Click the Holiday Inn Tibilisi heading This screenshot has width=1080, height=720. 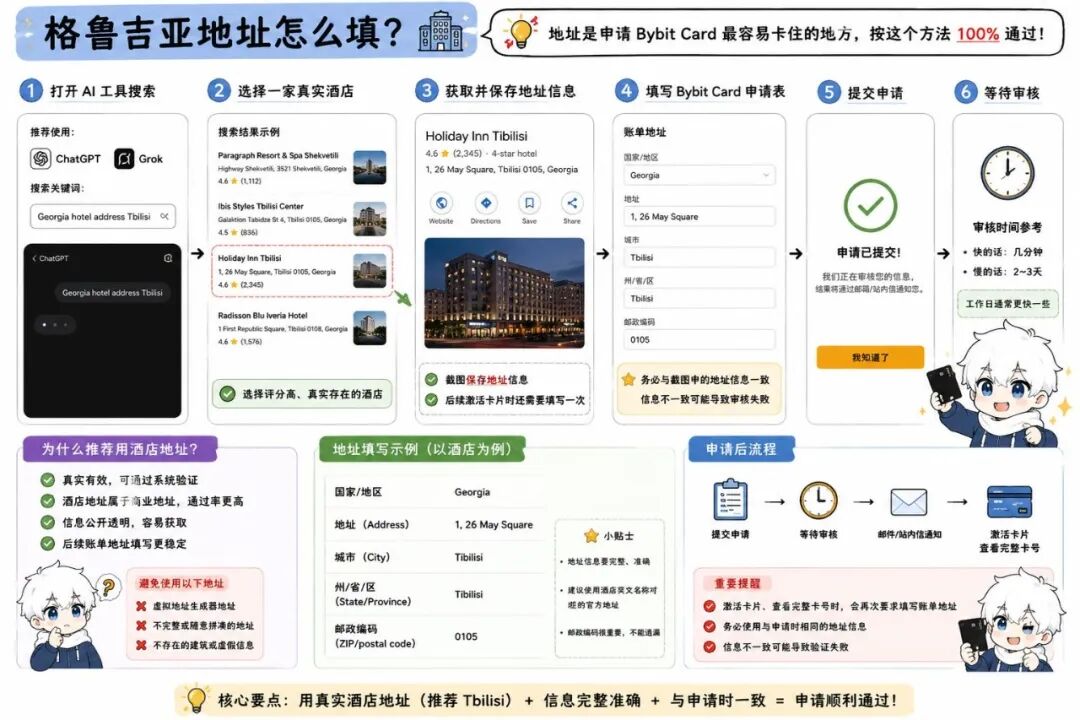tap(477, 136)
